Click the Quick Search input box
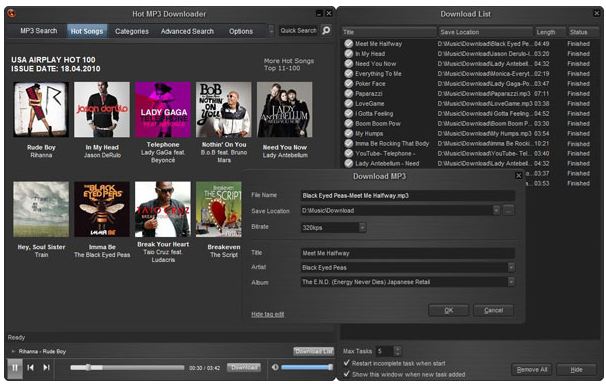The image size is (606, 384). tap(298, 31)
